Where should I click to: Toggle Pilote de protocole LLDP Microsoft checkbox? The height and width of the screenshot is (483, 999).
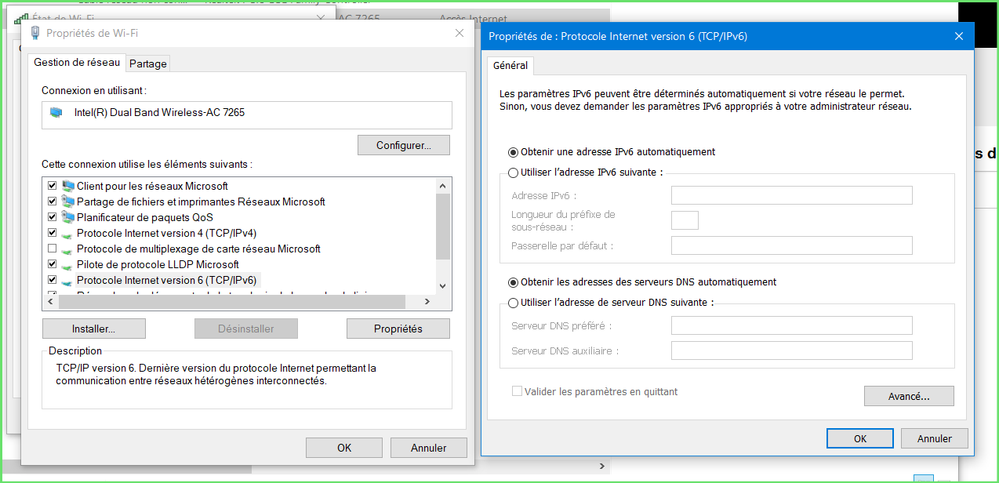pyautogui.click(x=53, y=264)
